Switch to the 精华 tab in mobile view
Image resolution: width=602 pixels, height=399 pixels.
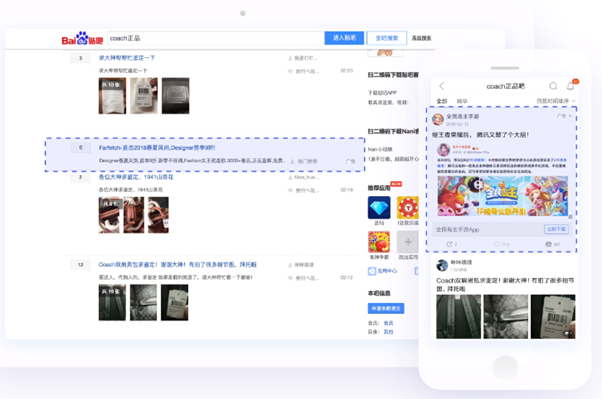tap(462, 101)
